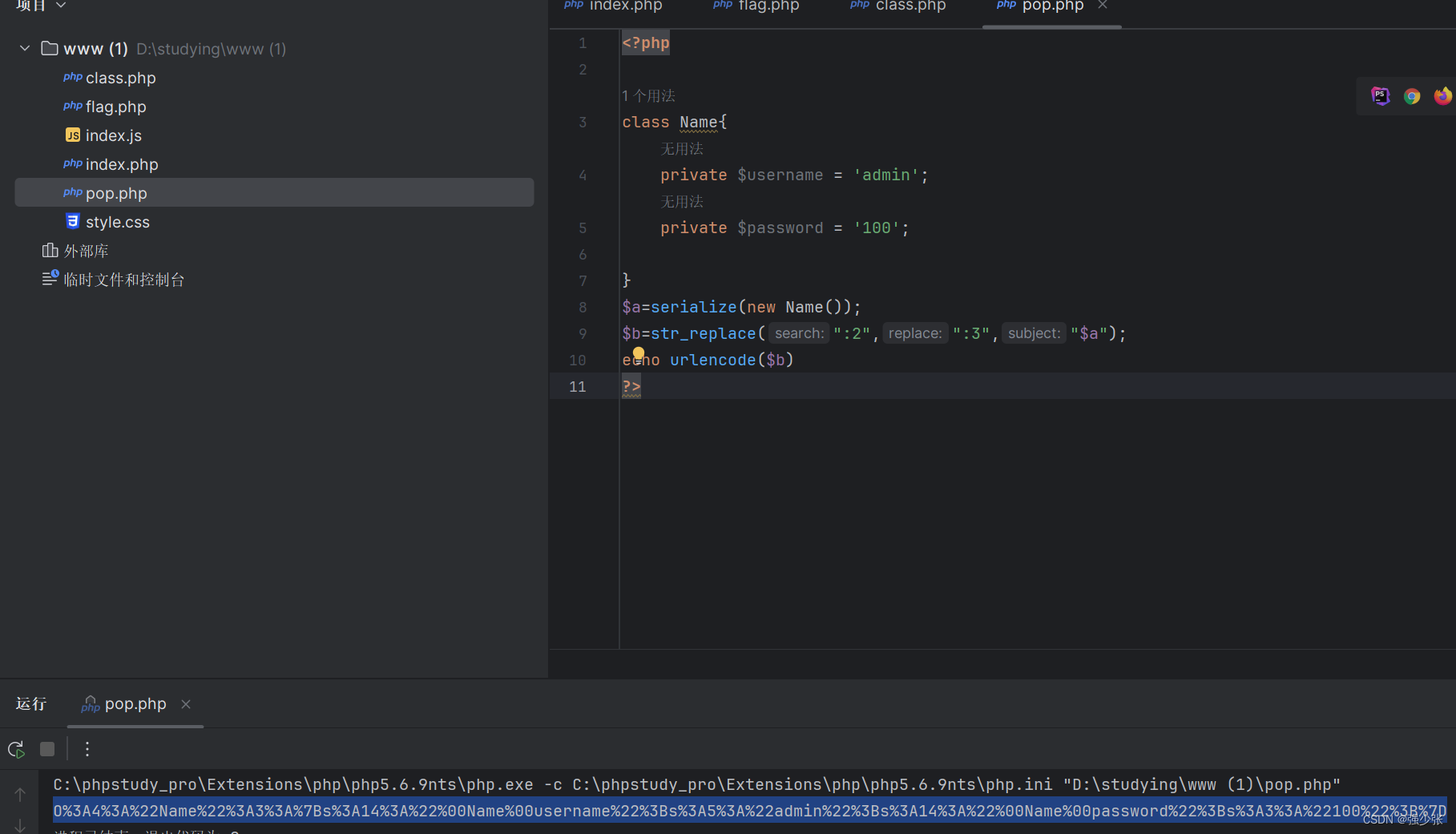1456x834 pixels.
Task: Click the '100' string literal
Action: (877, 228)
